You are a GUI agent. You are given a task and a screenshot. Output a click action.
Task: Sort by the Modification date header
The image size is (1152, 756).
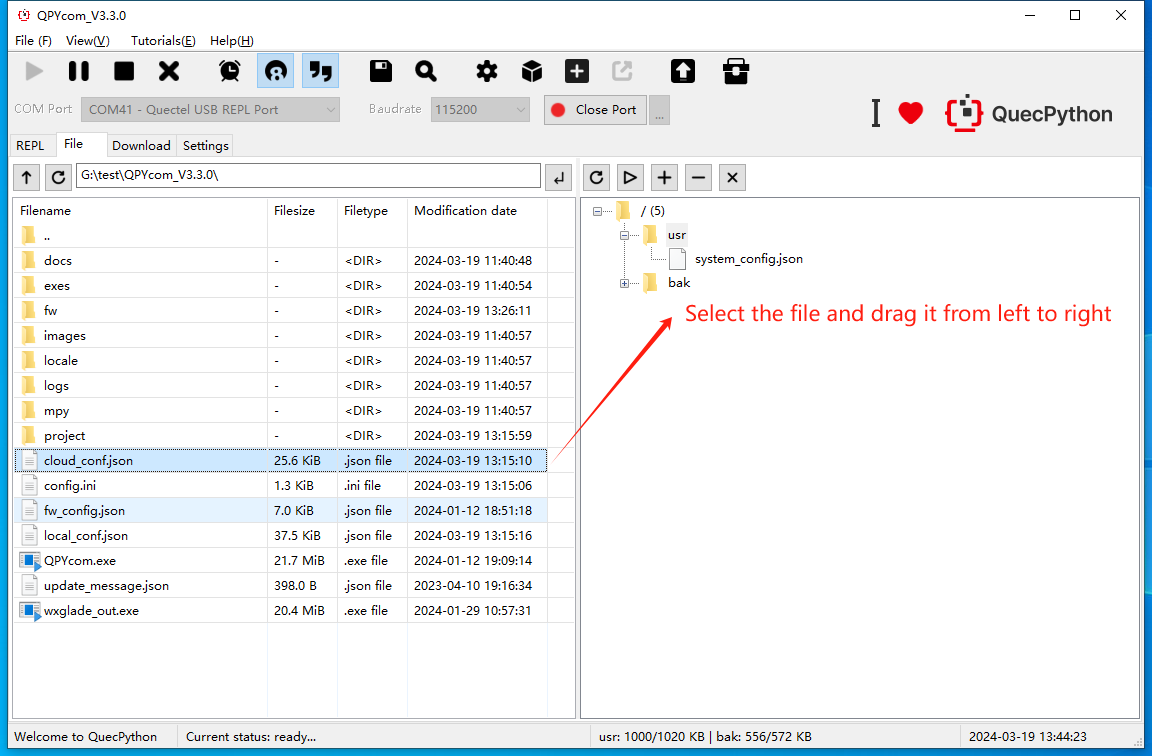(x=478, y=211)
